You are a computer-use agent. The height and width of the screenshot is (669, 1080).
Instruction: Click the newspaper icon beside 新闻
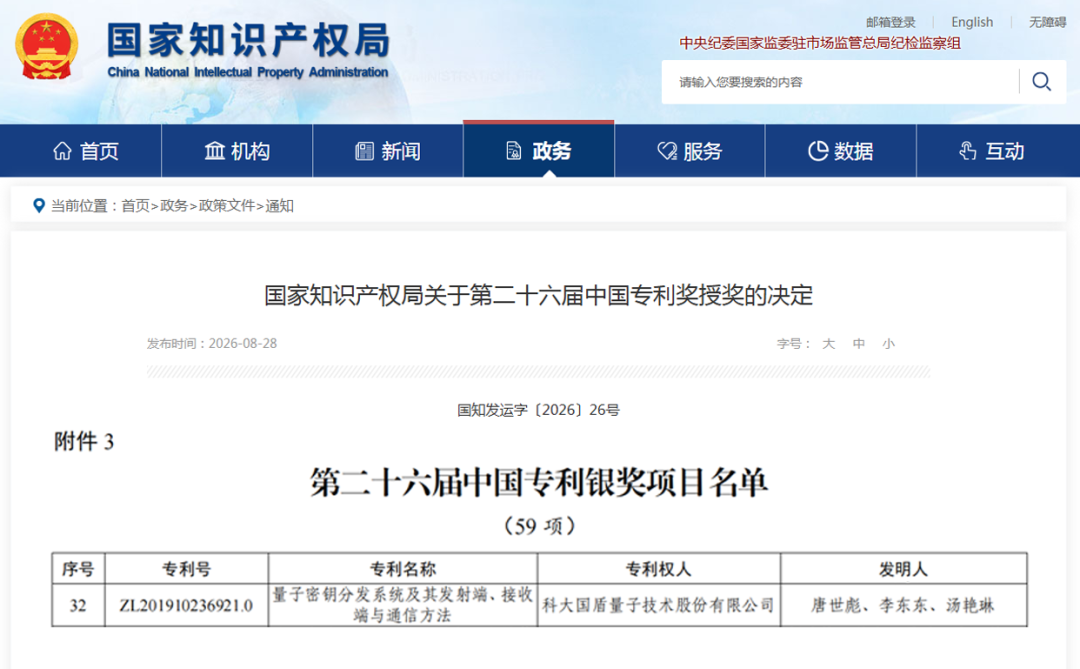(364, 151)
